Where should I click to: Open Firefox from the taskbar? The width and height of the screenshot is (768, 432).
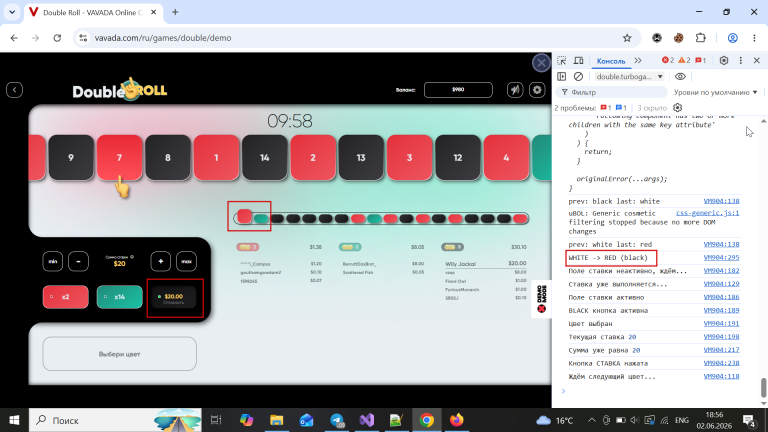[456, 420]
